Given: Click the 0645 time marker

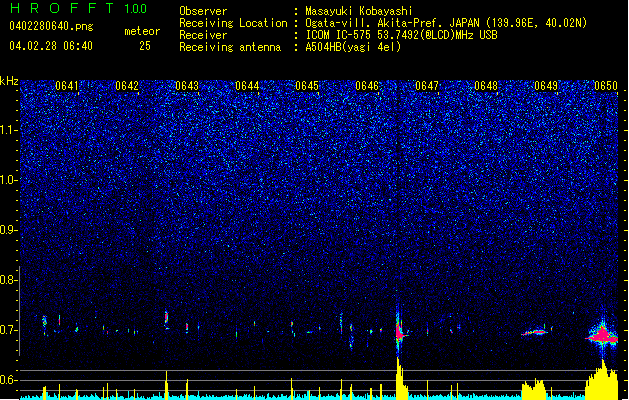Looking at the screenshot, I should click(x=307, y=86).
